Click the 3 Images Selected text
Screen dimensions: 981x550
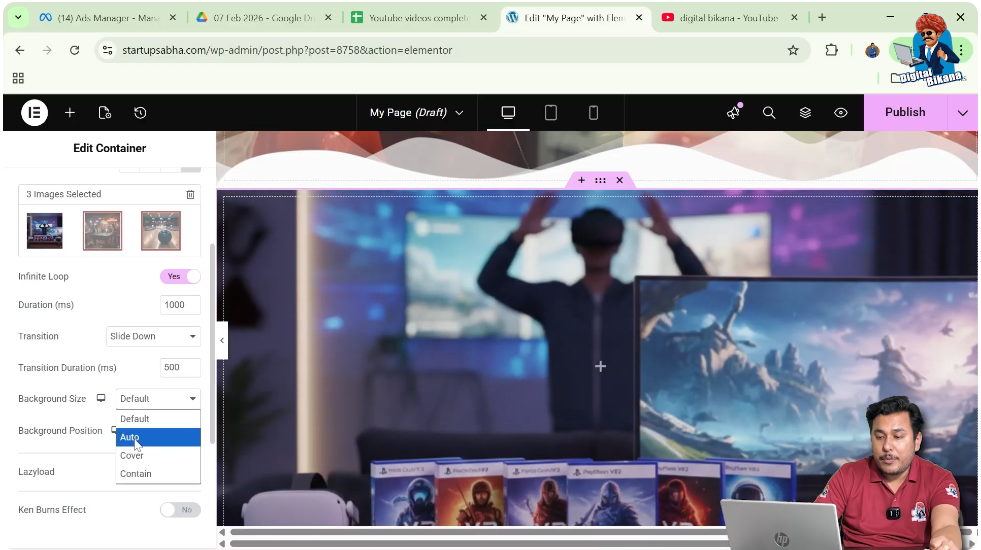click(64, 195)
